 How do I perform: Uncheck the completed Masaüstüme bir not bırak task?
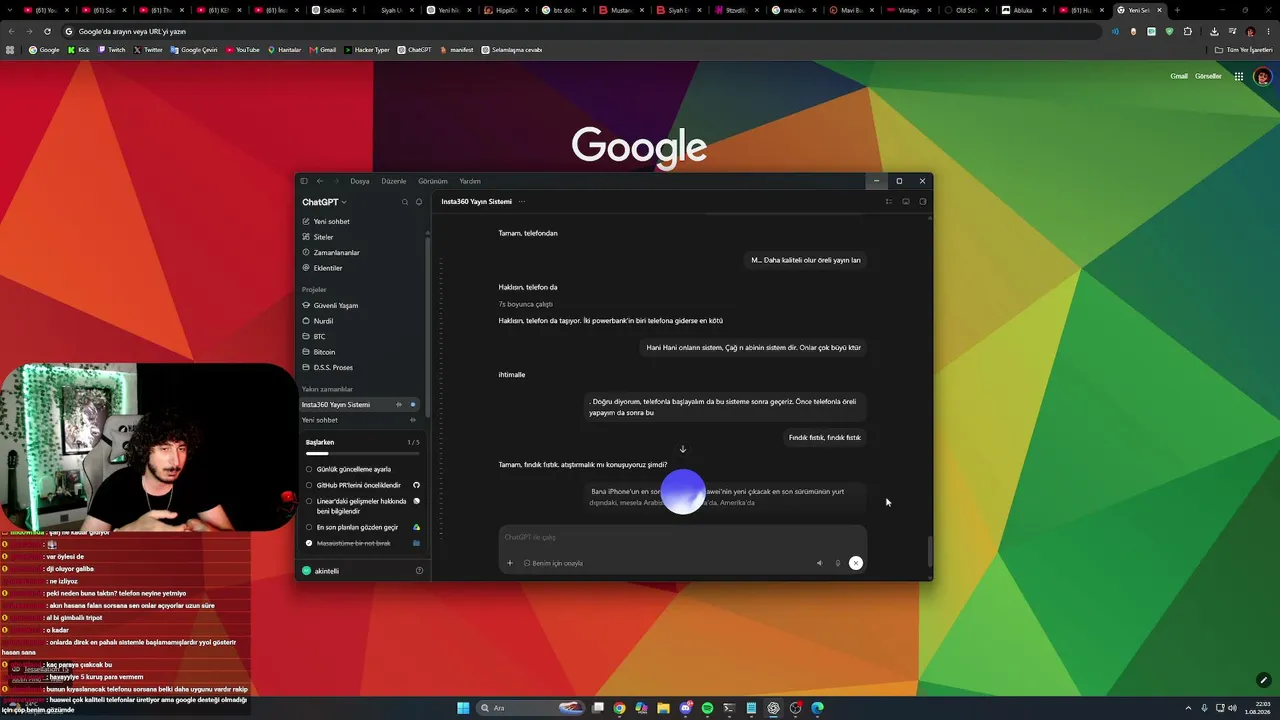[309, 543]
